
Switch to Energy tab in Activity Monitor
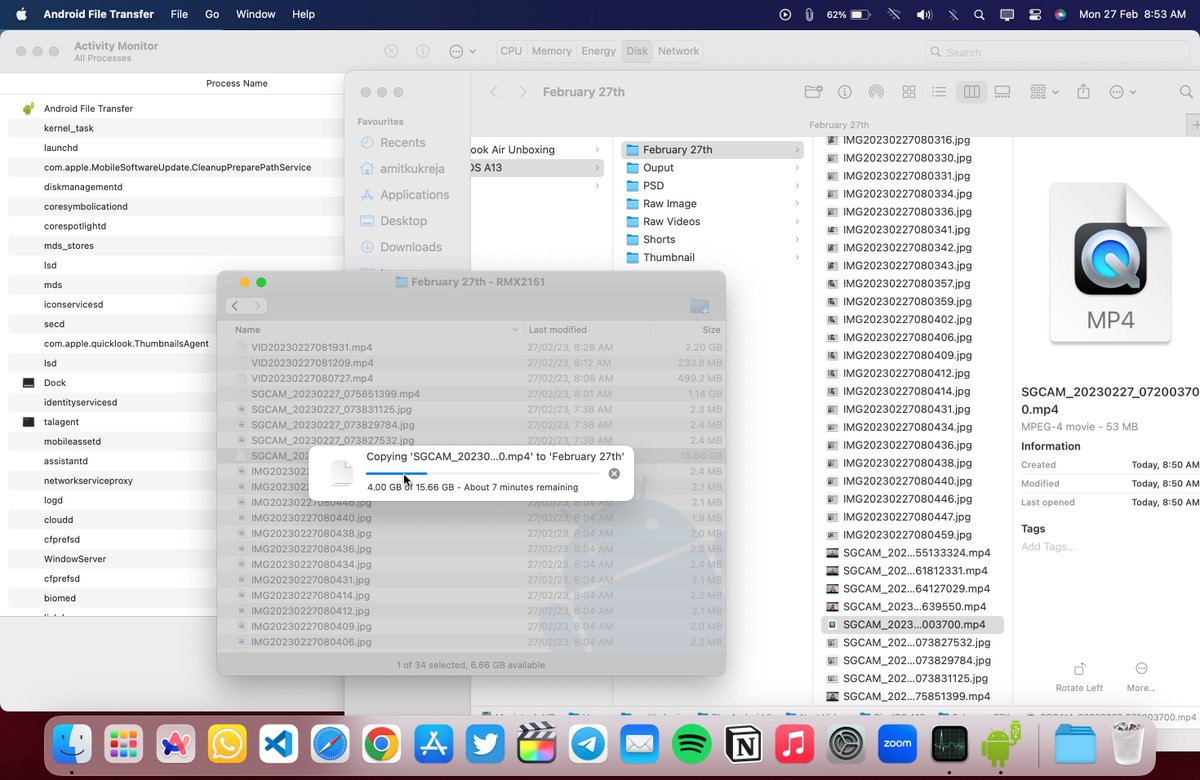598,51
